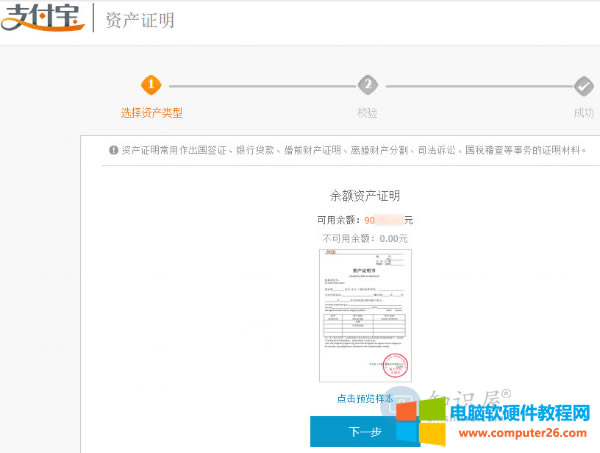This screenshot has width=600, height=453.
Task: Select step 1 diamond icon
Action: click(x=151, y=85)
